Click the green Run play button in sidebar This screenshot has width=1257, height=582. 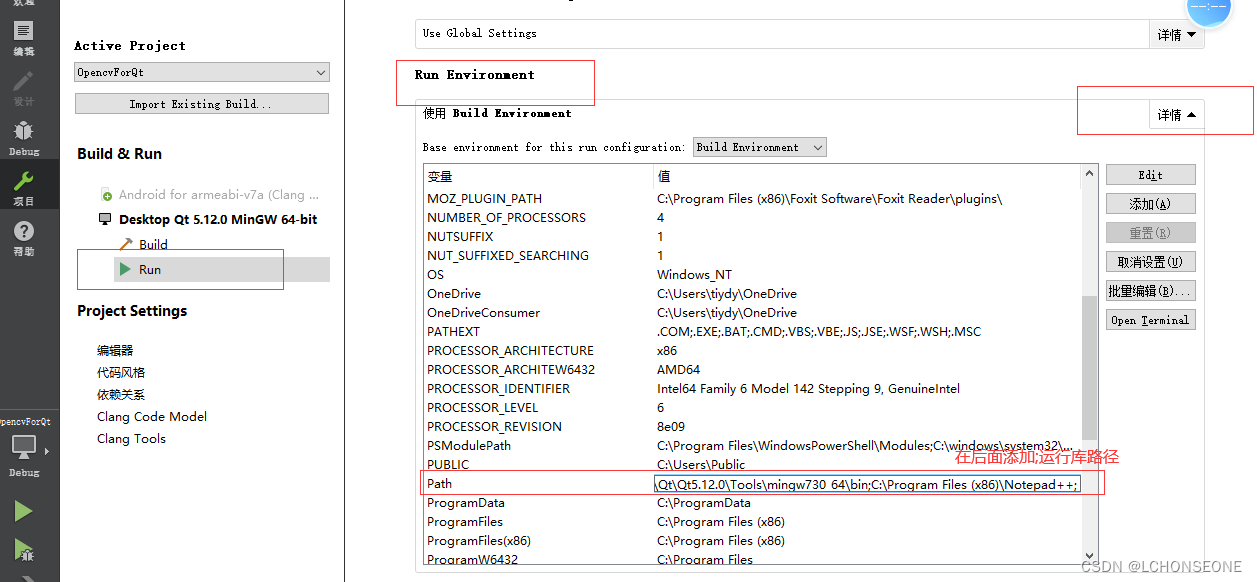23,512
